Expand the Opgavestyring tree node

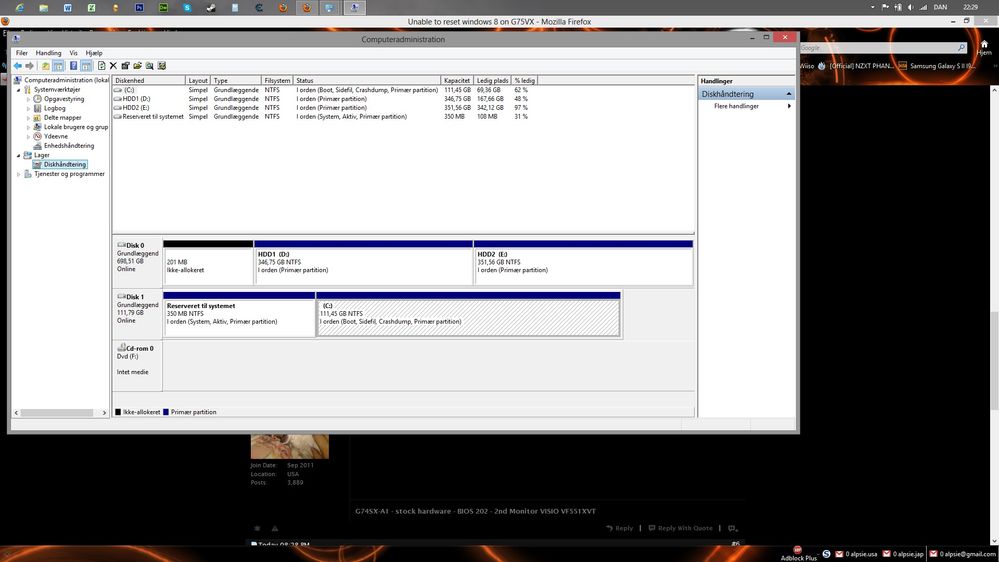[29, 99]
